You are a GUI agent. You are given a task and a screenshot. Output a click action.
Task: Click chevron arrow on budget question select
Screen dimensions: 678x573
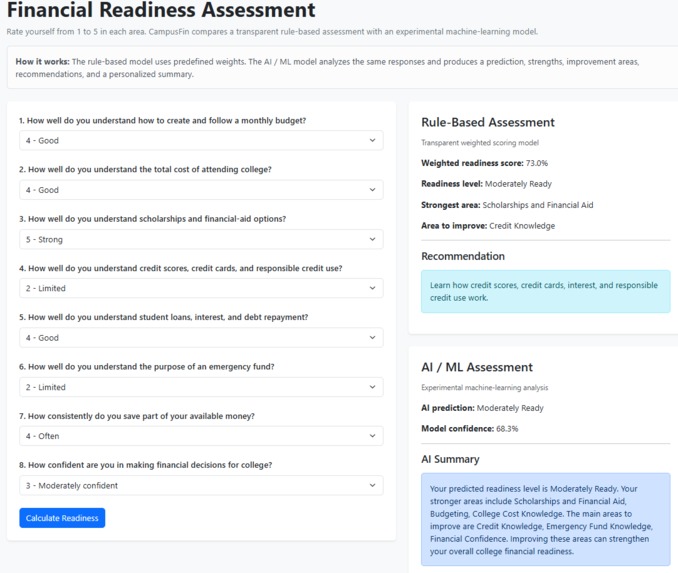click(x=372, y=141)
